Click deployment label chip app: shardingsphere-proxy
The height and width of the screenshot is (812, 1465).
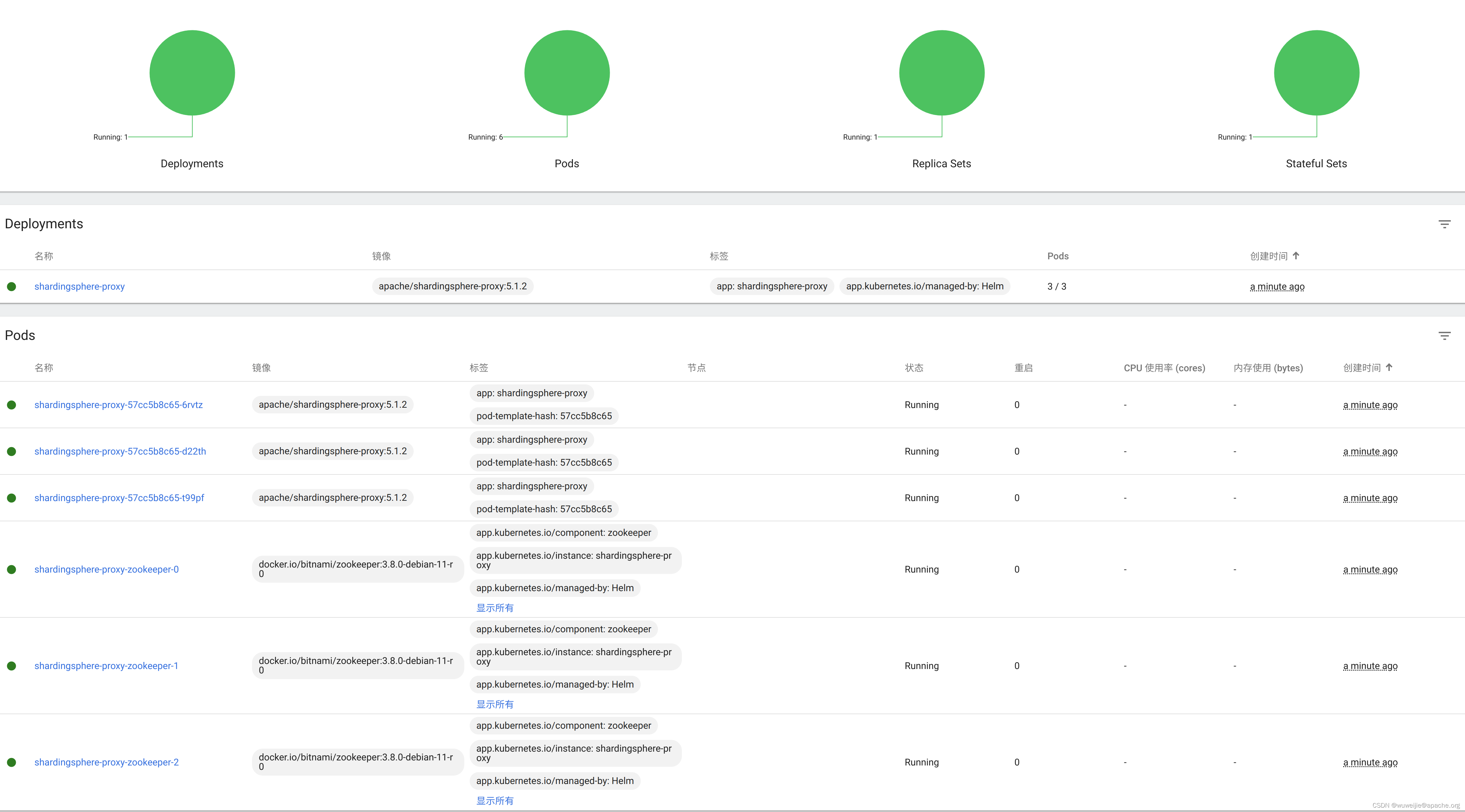[772, 286]
